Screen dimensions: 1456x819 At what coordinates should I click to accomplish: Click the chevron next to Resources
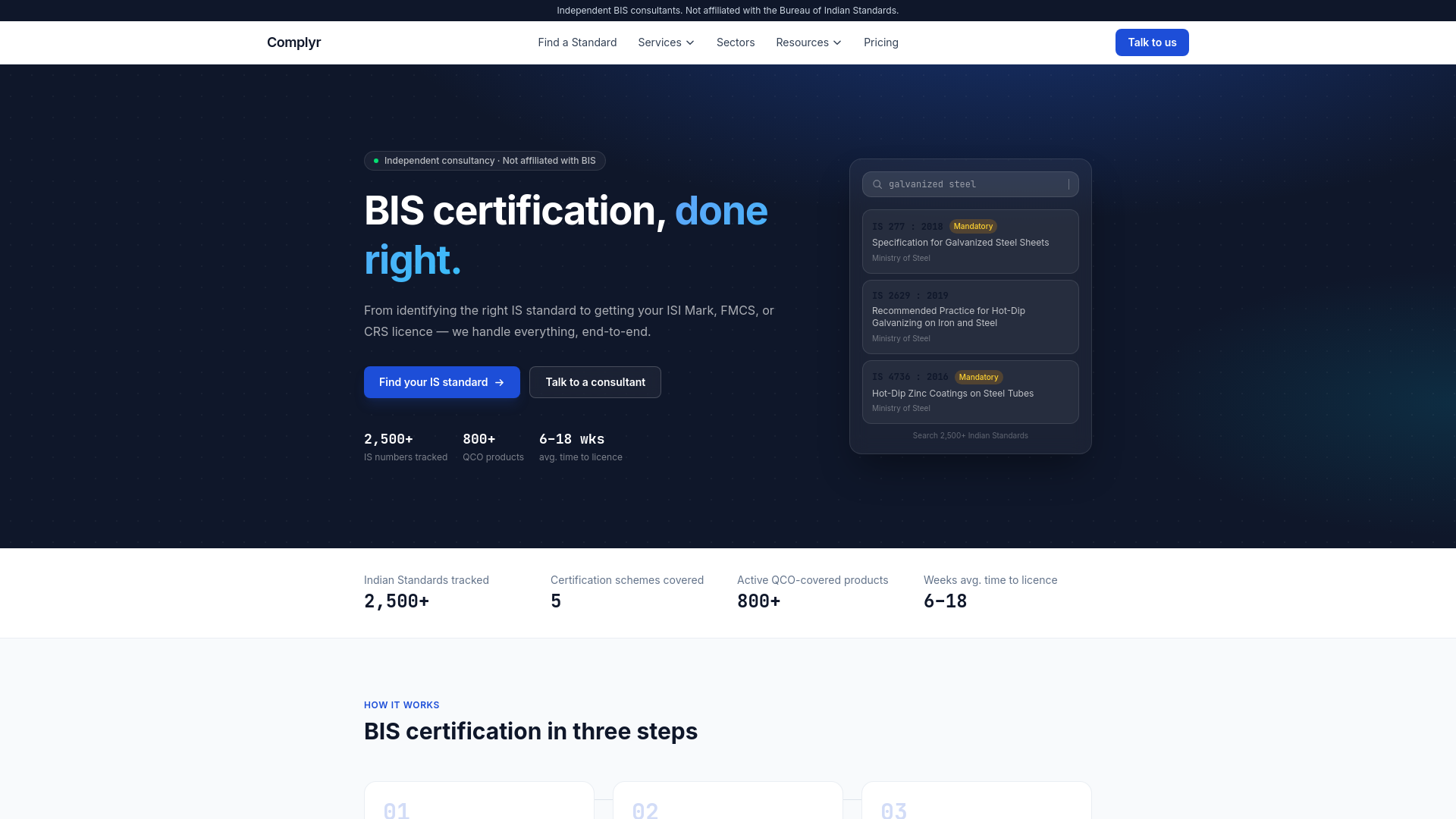(837, 42)
